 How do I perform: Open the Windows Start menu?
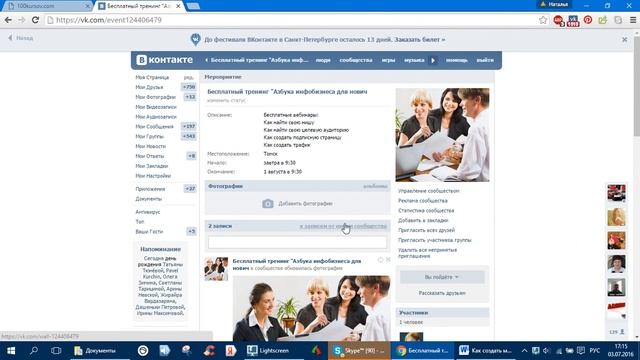pos(11,351)
